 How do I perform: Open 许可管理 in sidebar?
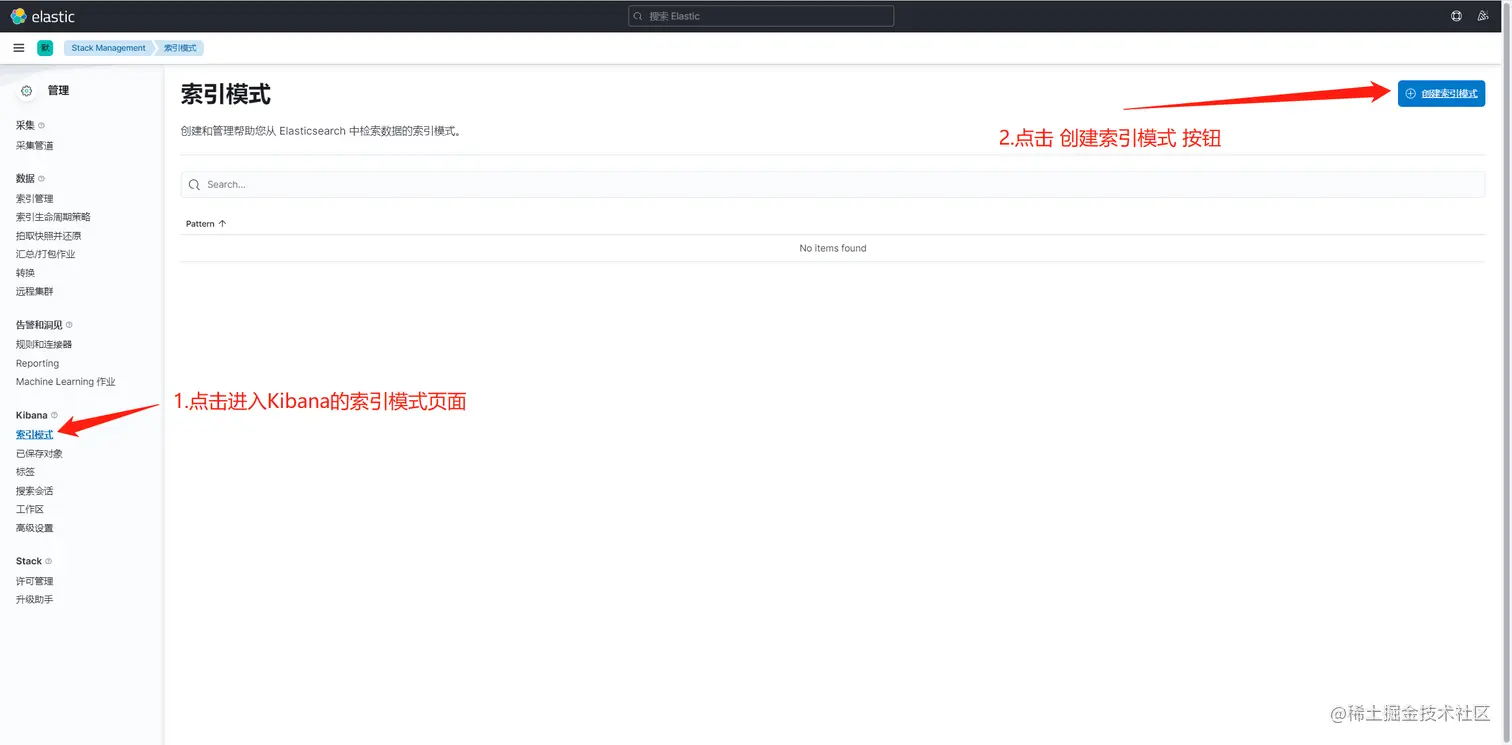[x=35, y=581]
